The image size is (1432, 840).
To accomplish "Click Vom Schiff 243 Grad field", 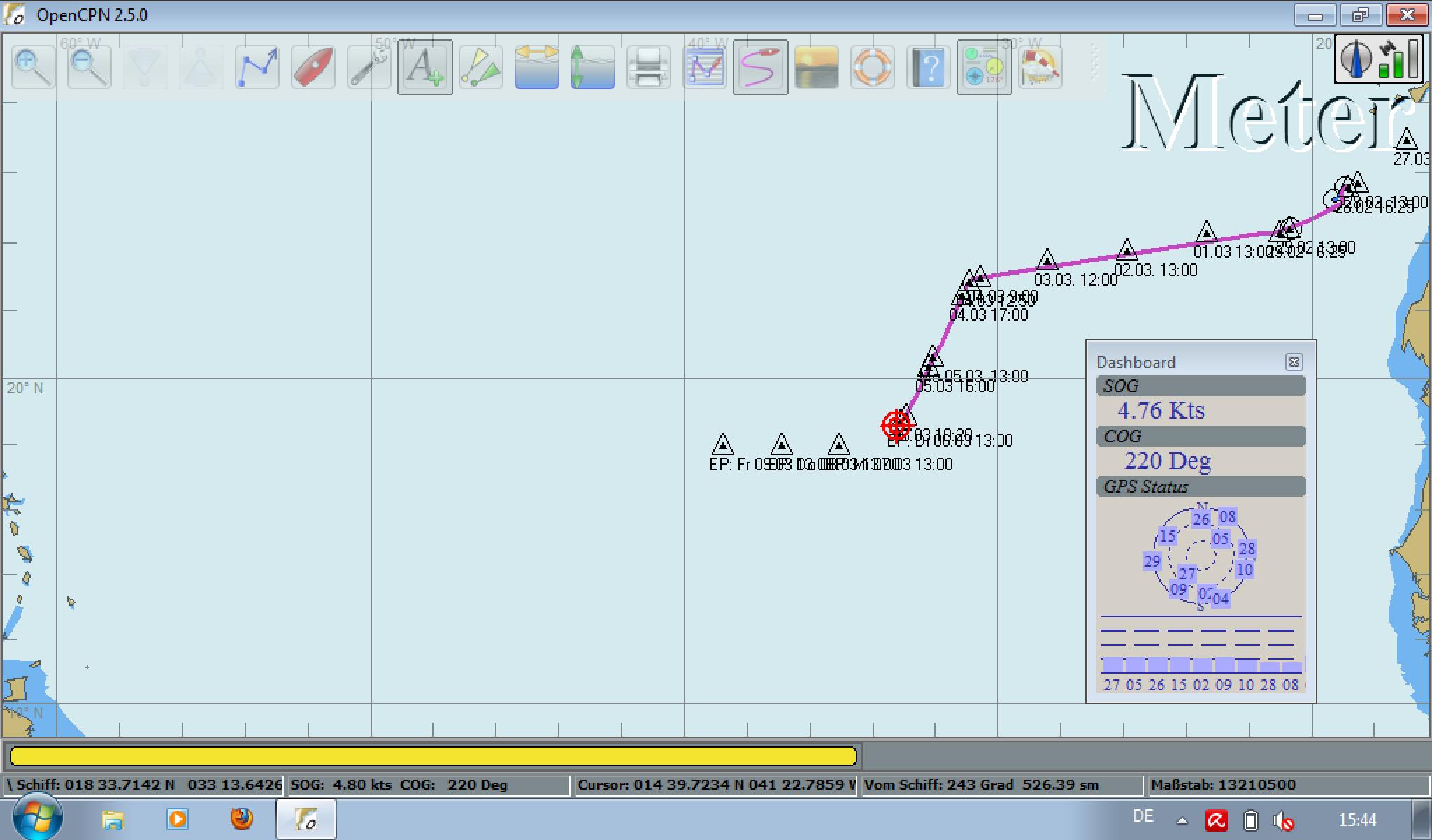I will point(1002,785).
